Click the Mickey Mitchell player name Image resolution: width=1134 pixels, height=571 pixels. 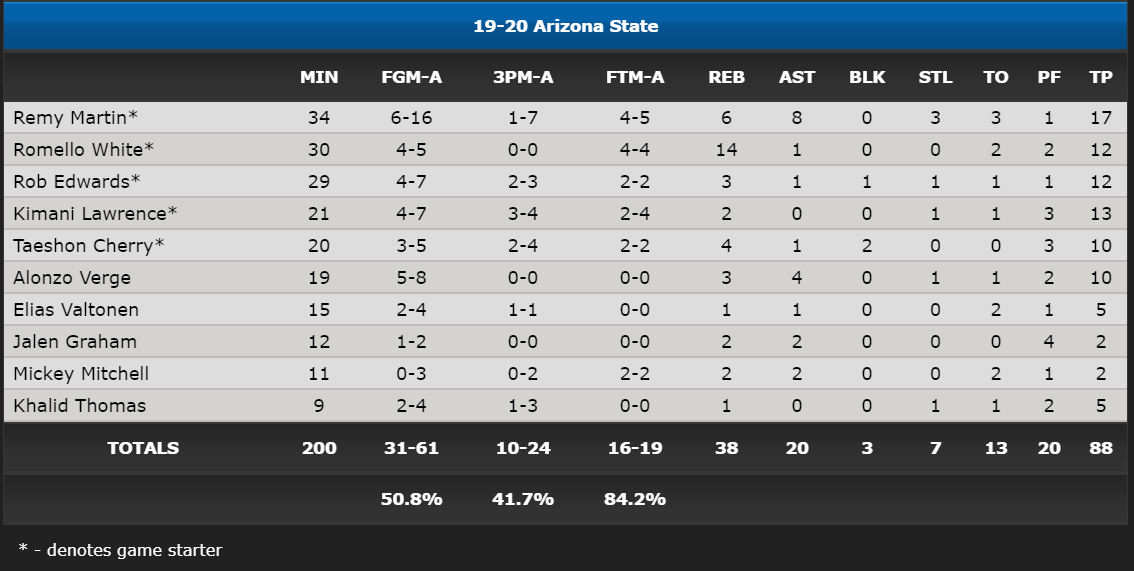(81, 374)
